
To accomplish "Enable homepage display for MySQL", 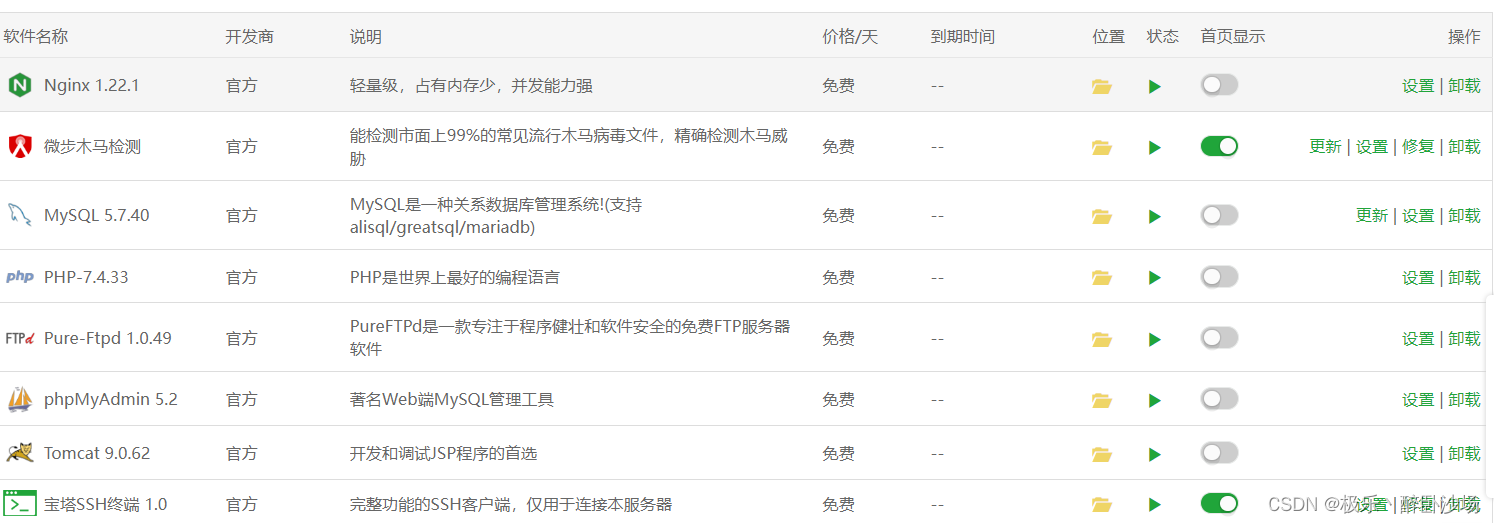I will pyautogui.click(x=1219, y=215).
